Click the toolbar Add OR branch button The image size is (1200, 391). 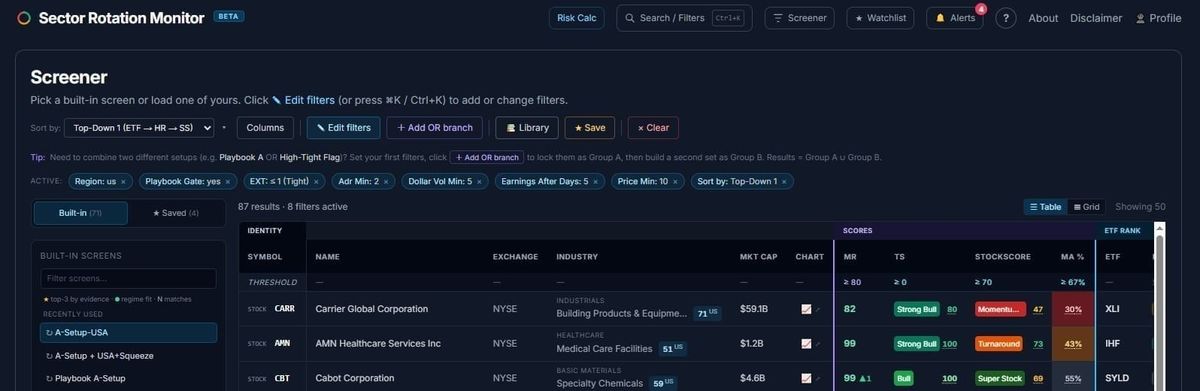(x=435, y=128)
